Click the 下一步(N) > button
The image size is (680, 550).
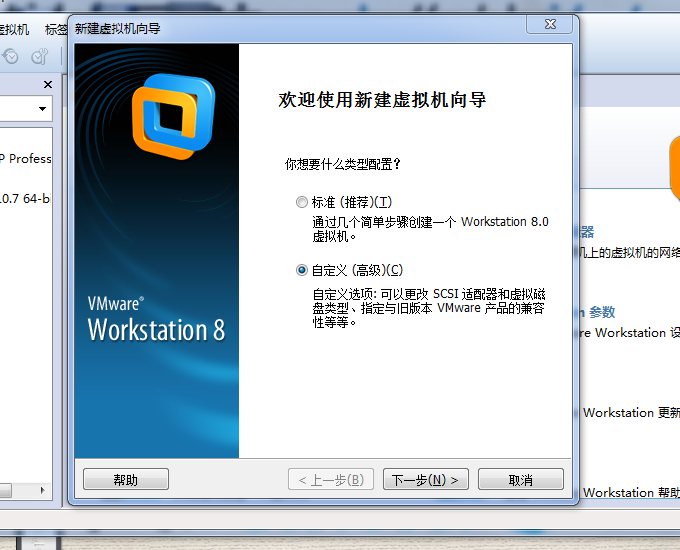pos(425,479)
